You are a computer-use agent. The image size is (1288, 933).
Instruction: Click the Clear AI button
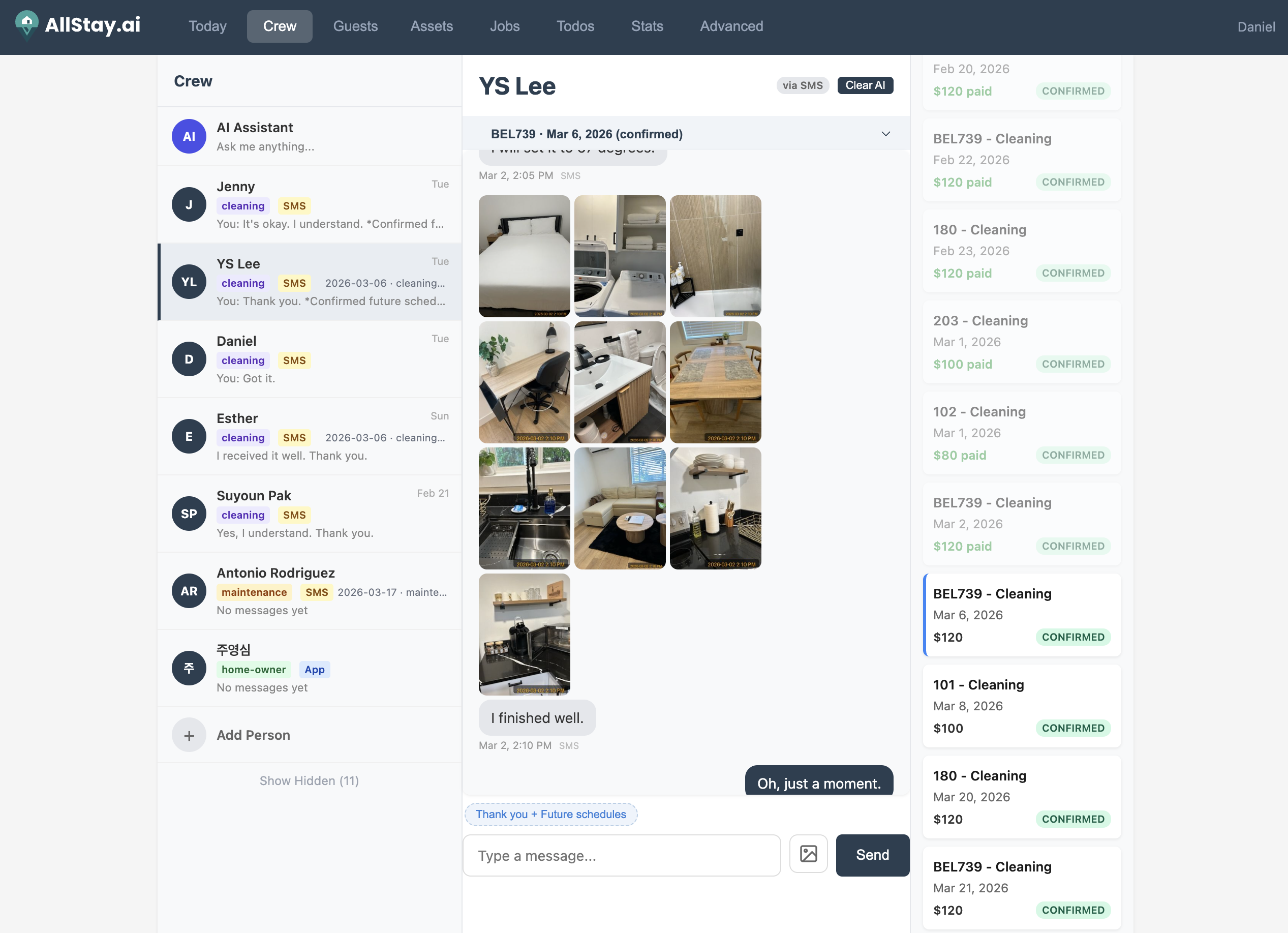click(x=865, y=85)
